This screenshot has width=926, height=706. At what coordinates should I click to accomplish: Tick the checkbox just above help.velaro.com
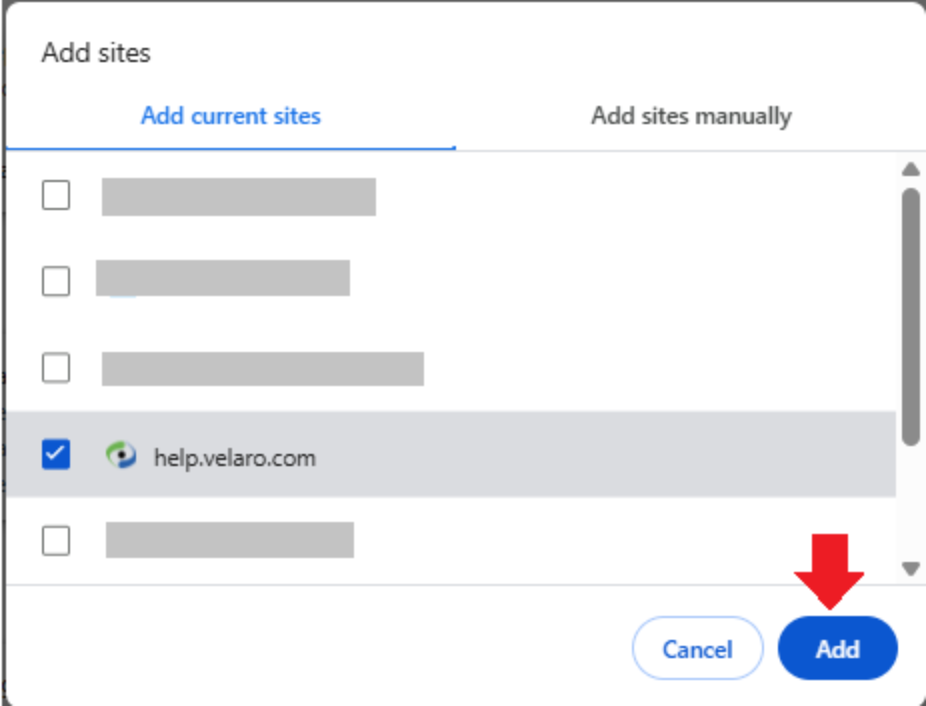point(56,367)
